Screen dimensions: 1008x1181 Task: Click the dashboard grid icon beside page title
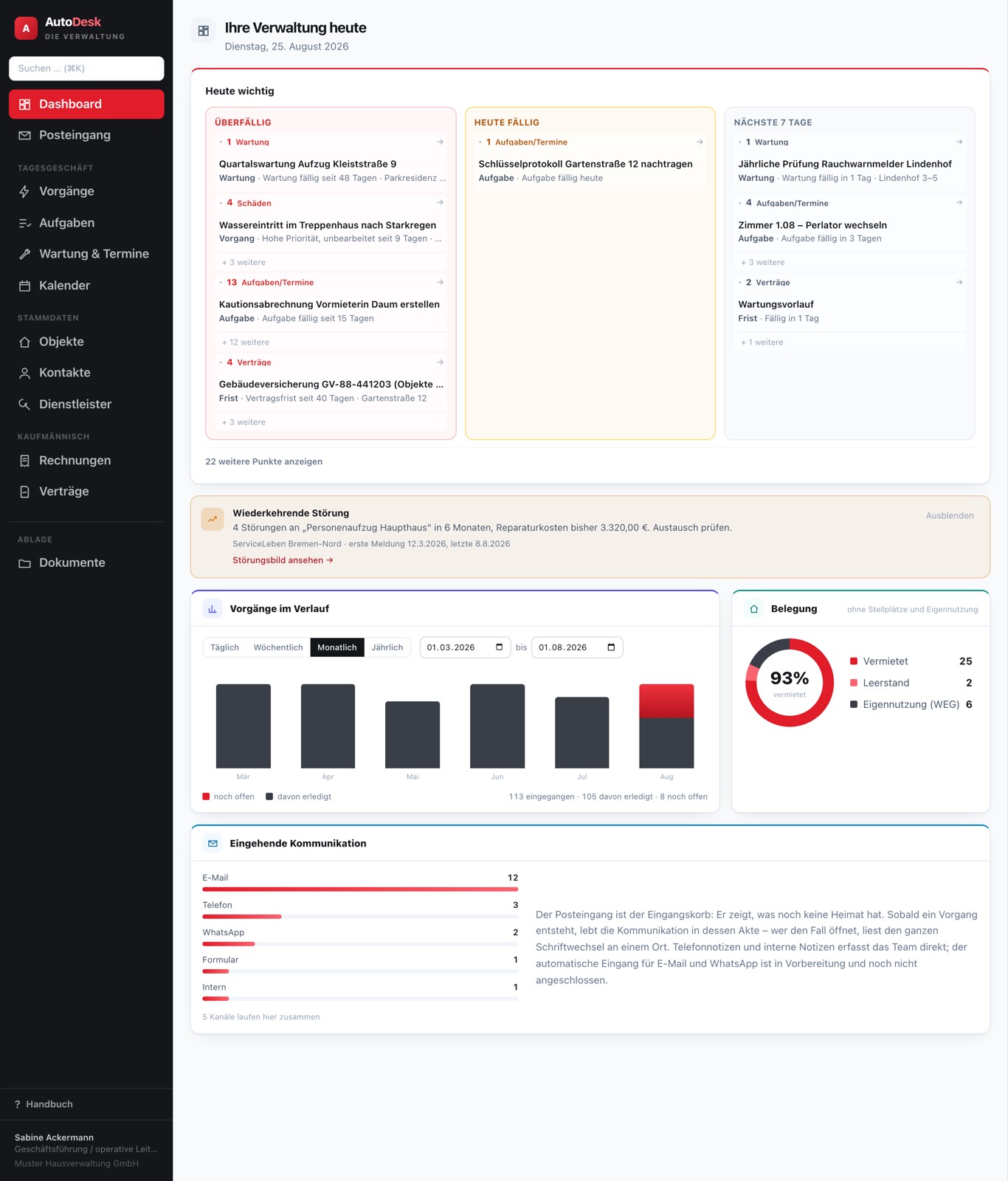click(x=204, y=31)
